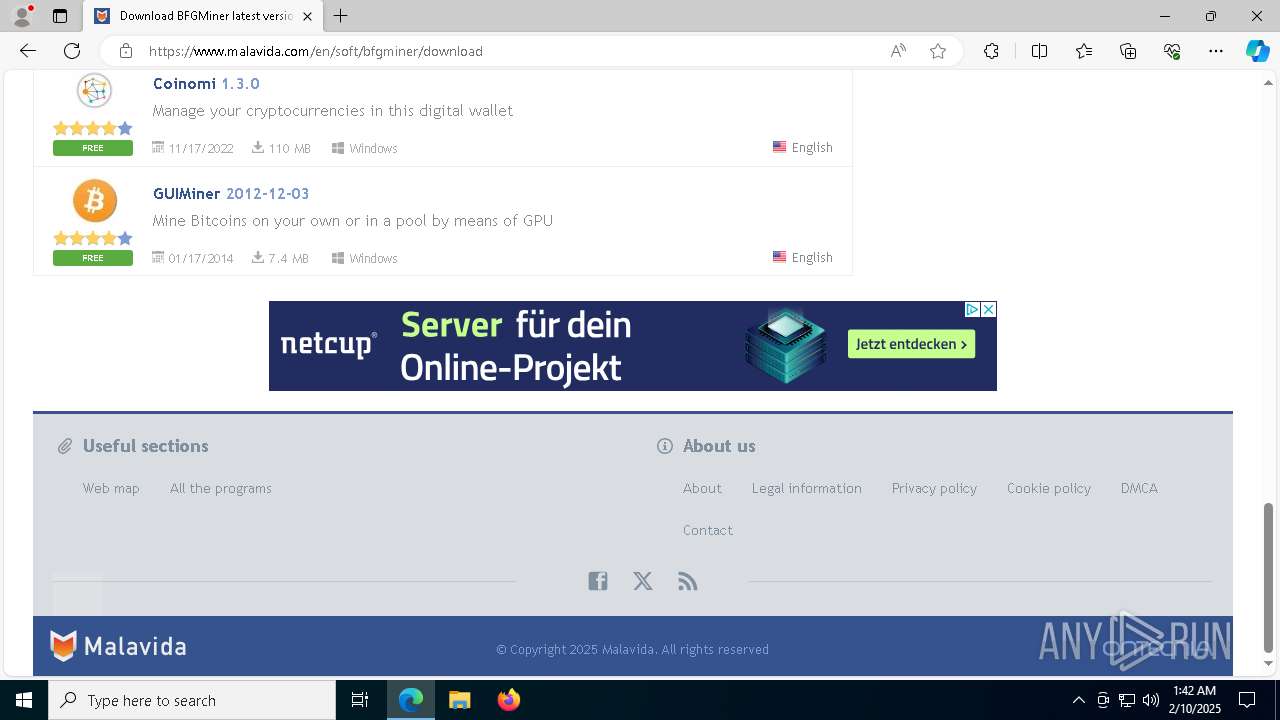The width and height of the screenshot is (1280, 720).
Task: Toggle split screen view
Action: (1039, 51)
